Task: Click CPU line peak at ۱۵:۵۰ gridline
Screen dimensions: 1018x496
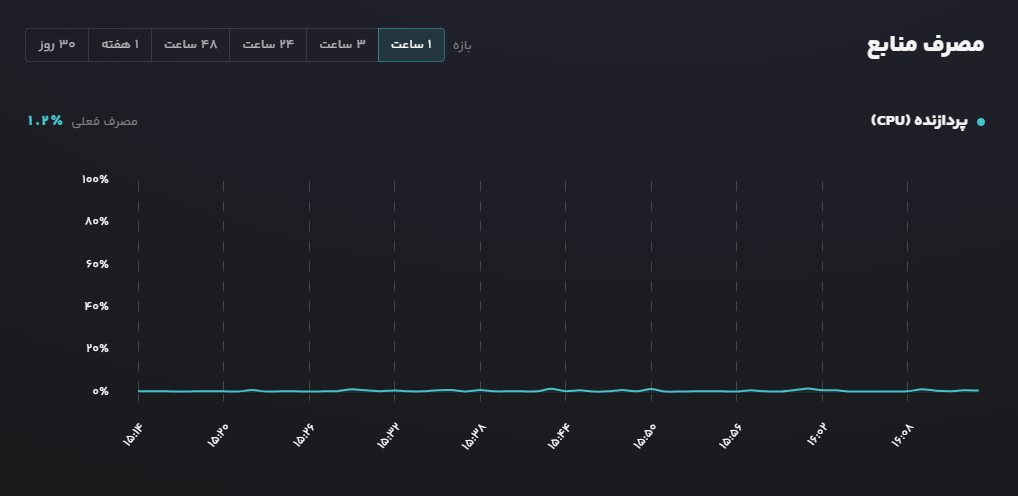Action: click(x=651, y=389)
